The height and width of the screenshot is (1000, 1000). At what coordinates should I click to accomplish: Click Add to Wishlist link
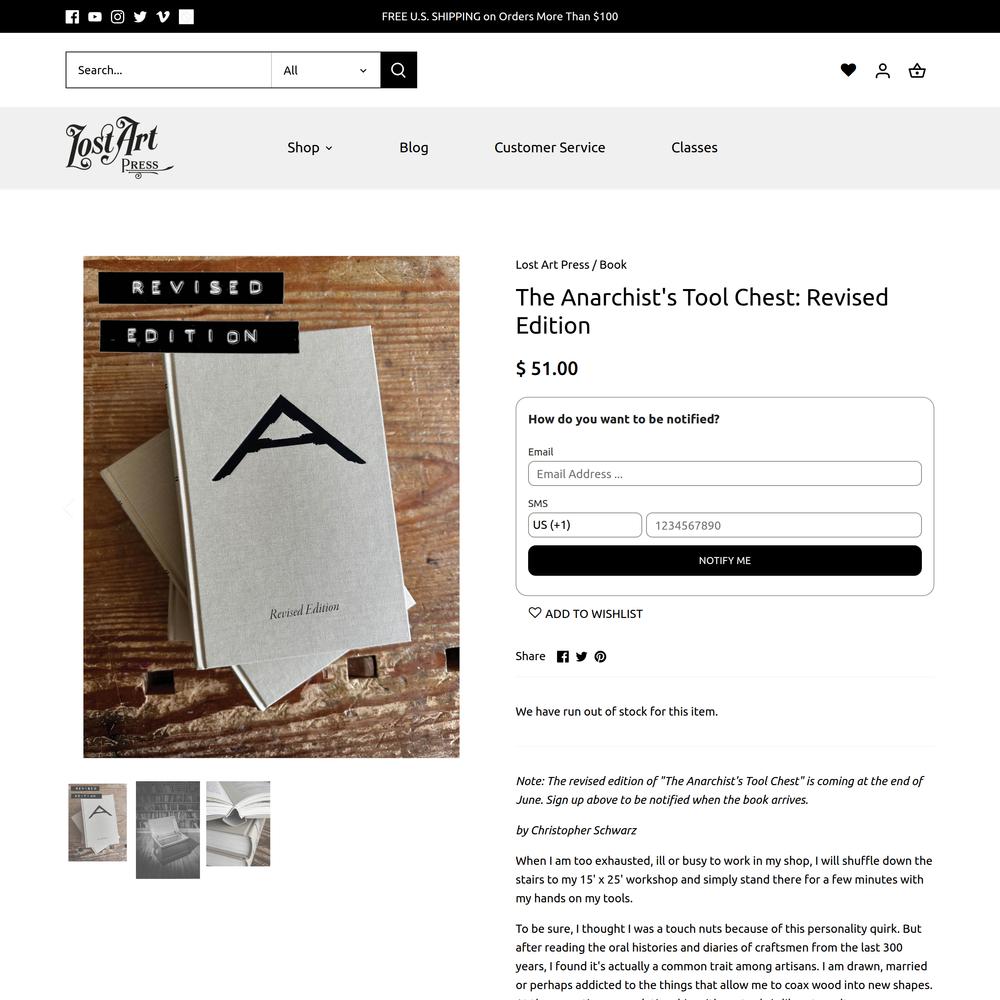585,614
